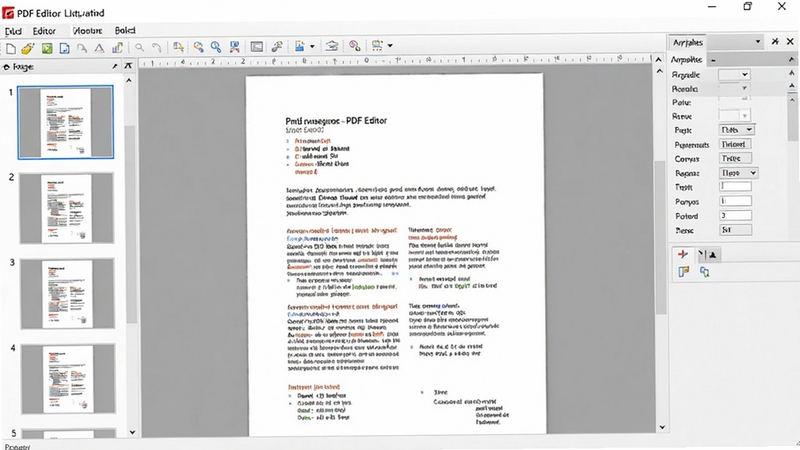
Task: Open dropdown arrow beside blue export page icon
Action: click(312, 46)
